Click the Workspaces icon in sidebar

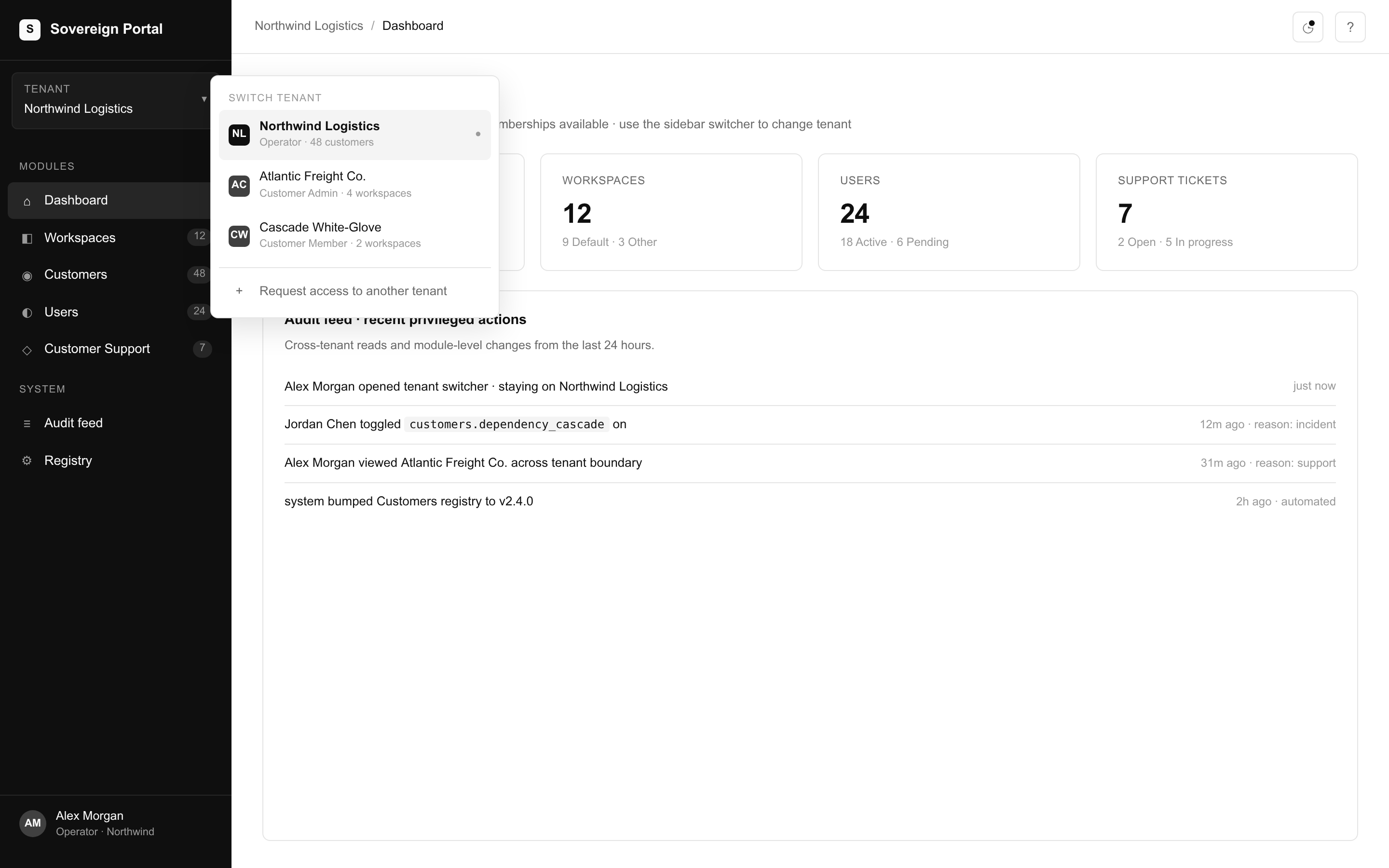27,238
